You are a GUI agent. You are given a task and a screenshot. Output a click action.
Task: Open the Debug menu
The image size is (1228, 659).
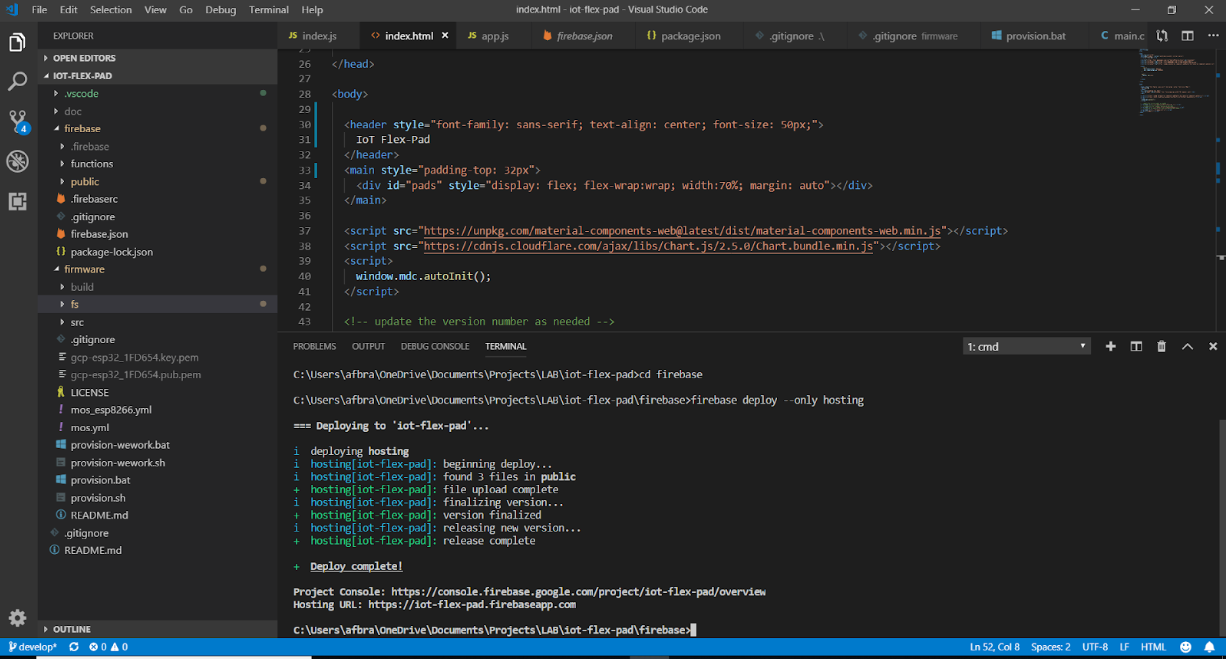(220, 10)
